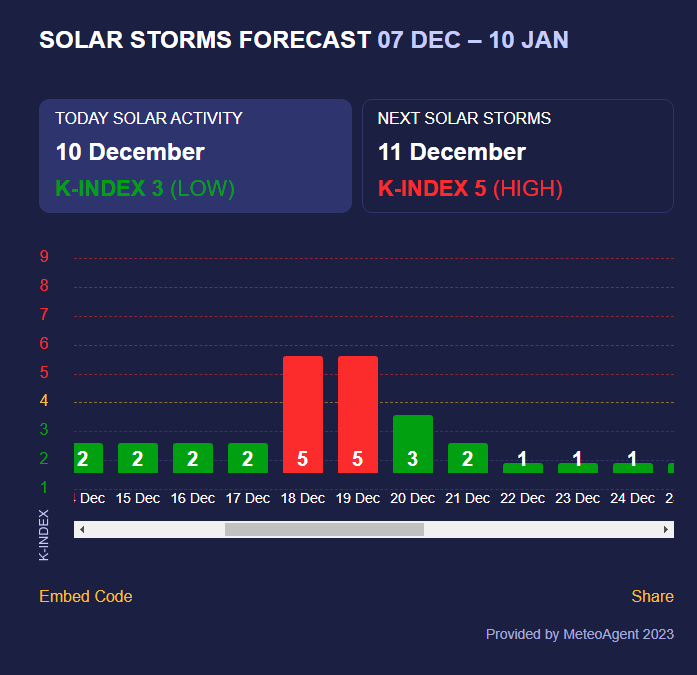The height and width of the screenshot is (675, 697).
Task: Click the chart scrollbar left arrow
Action: tap(82, 529)
